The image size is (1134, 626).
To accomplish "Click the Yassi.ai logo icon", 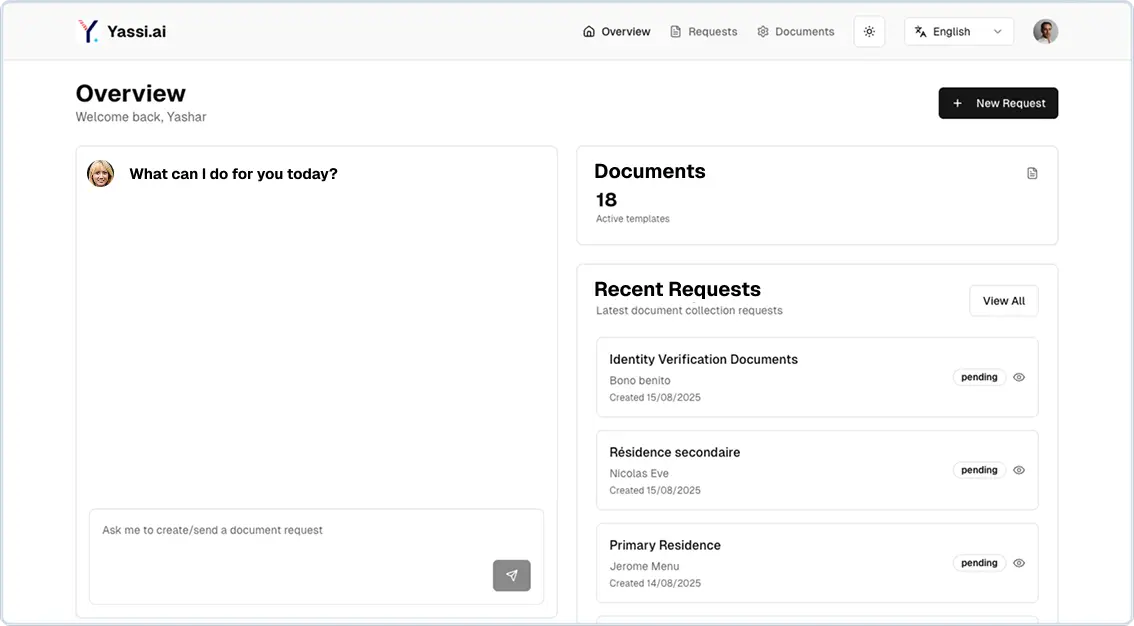I will coord(88,31).
